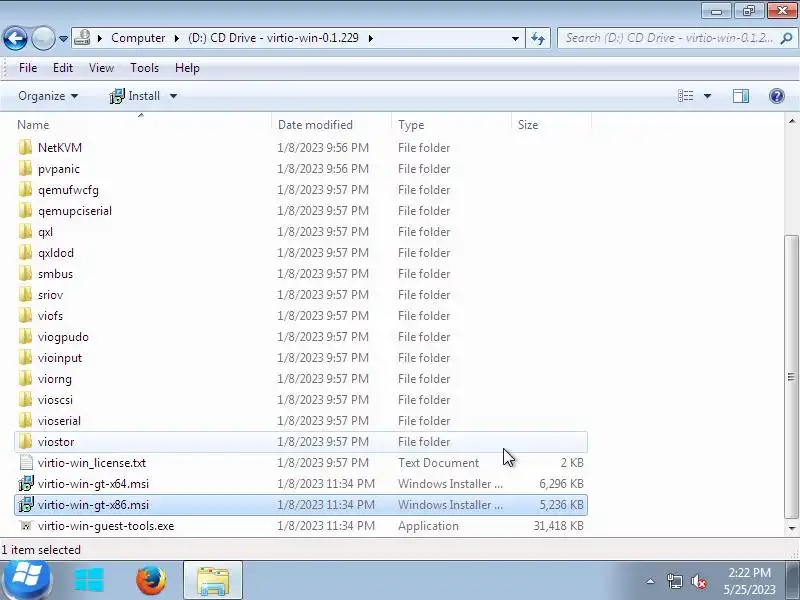Open the Install button dropdown arrow
The image size is (800, 600).
(173, 96)
